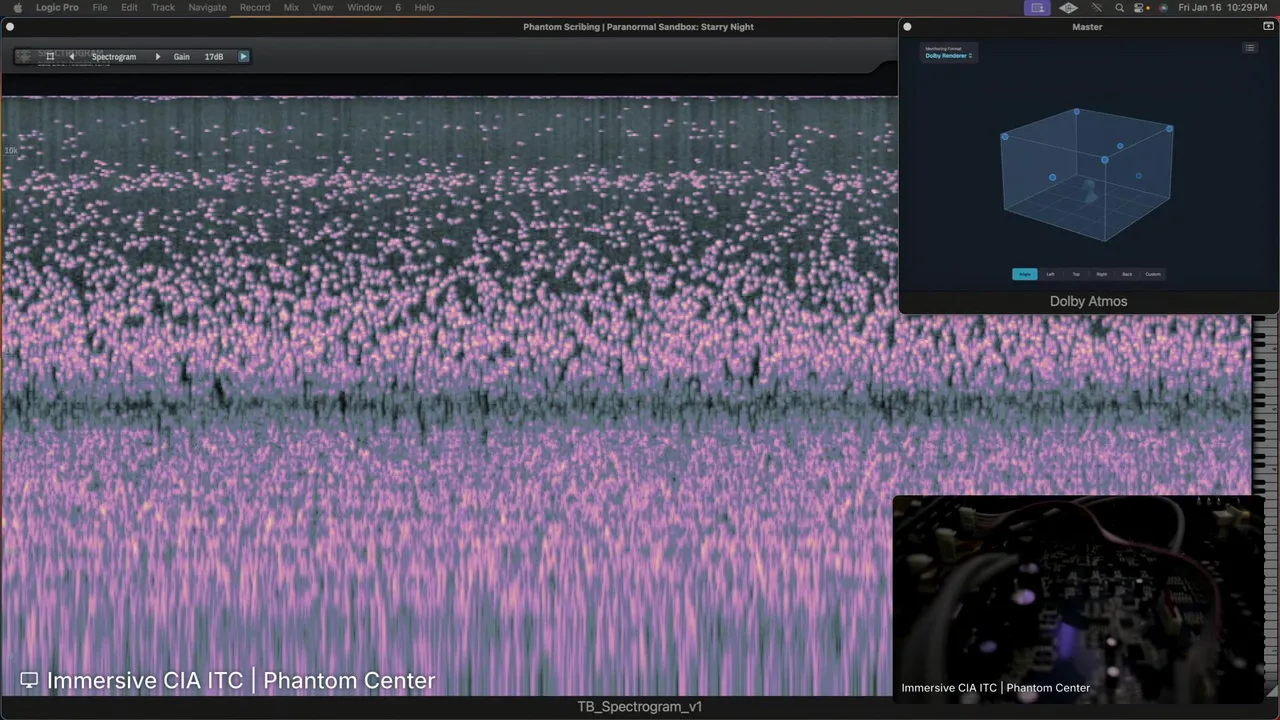Open the Logic Pro application menu
The width and height of the screenshot is (1280, 720).
57,7
